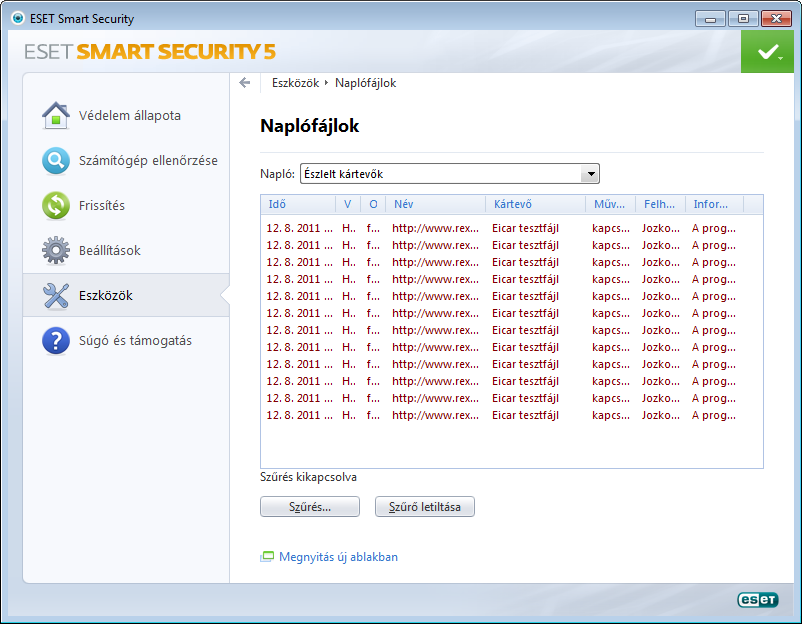The width and height of the screenshot is (802, 624).
Task: Sort by the Műv... column header
Action: tap(610, 204)
